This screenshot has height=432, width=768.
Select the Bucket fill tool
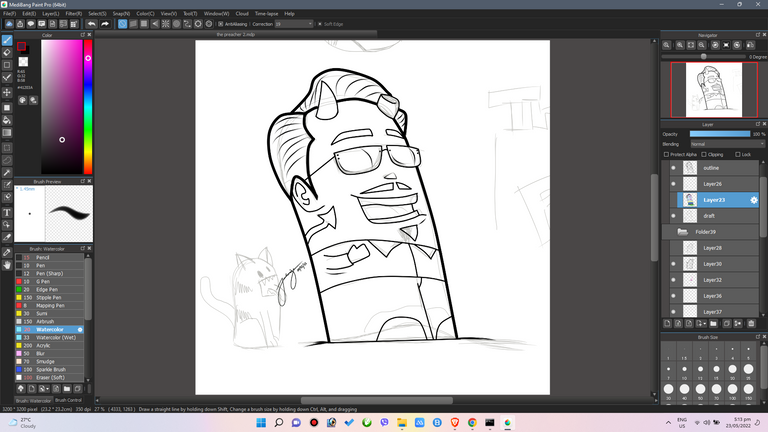[7, 120]
